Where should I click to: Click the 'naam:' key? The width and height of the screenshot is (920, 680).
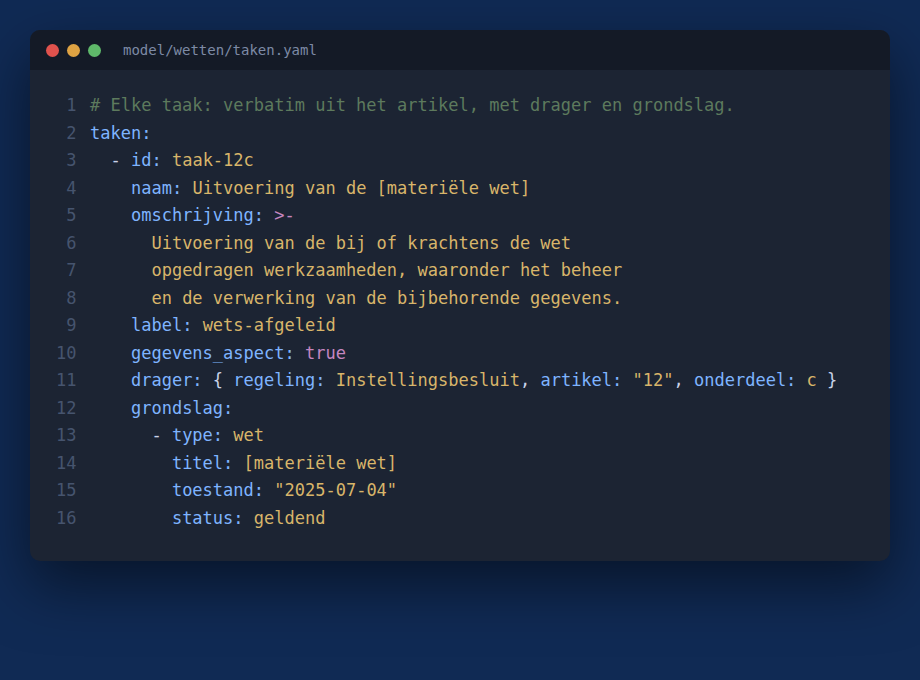coord(156,188)
